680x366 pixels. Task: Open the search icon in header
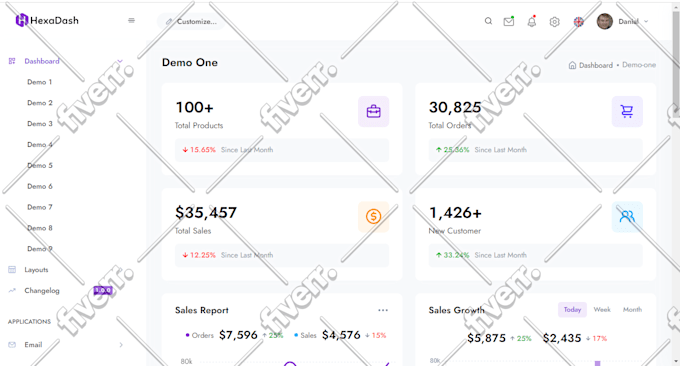[488, 21]
